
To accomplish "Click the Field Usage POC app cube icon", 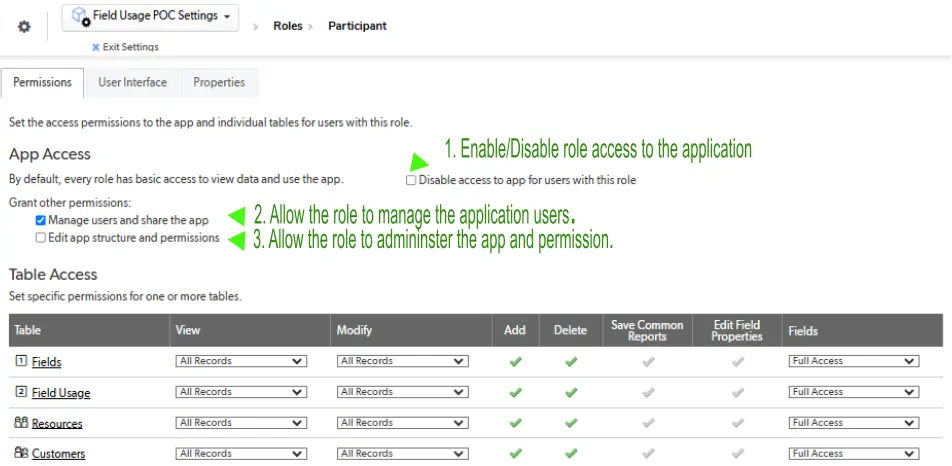I will click(80, 16).
